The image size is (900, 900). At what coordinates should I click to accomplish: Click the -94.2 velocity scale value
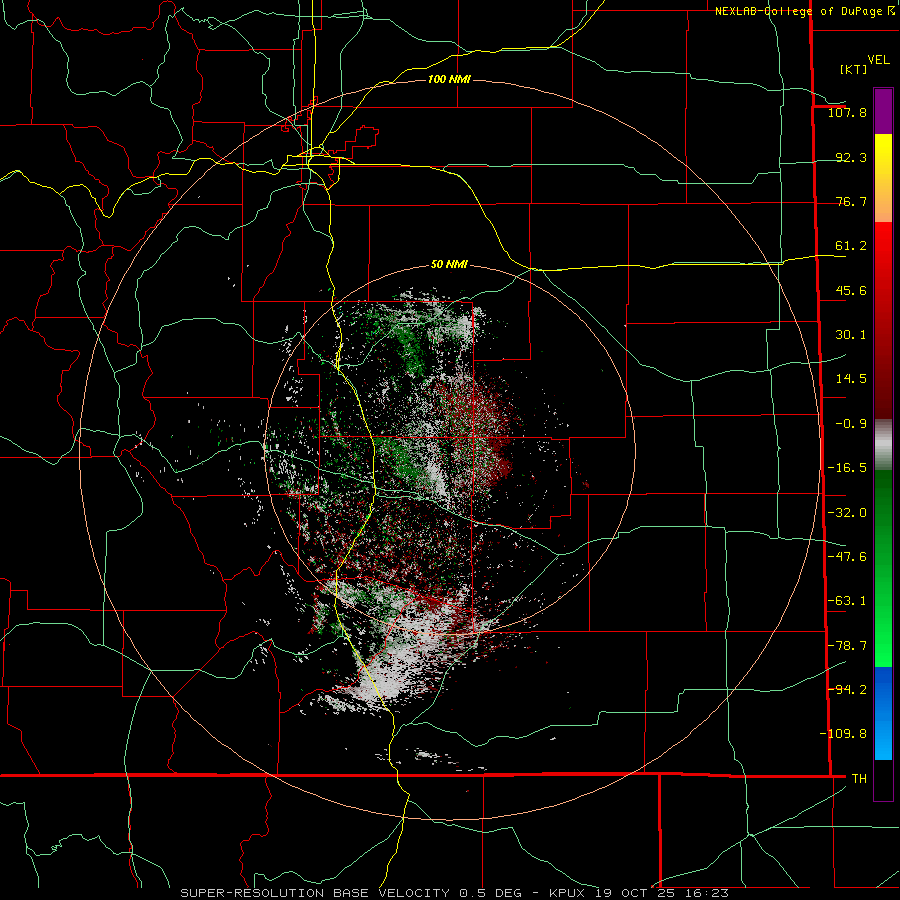[847, 689]
